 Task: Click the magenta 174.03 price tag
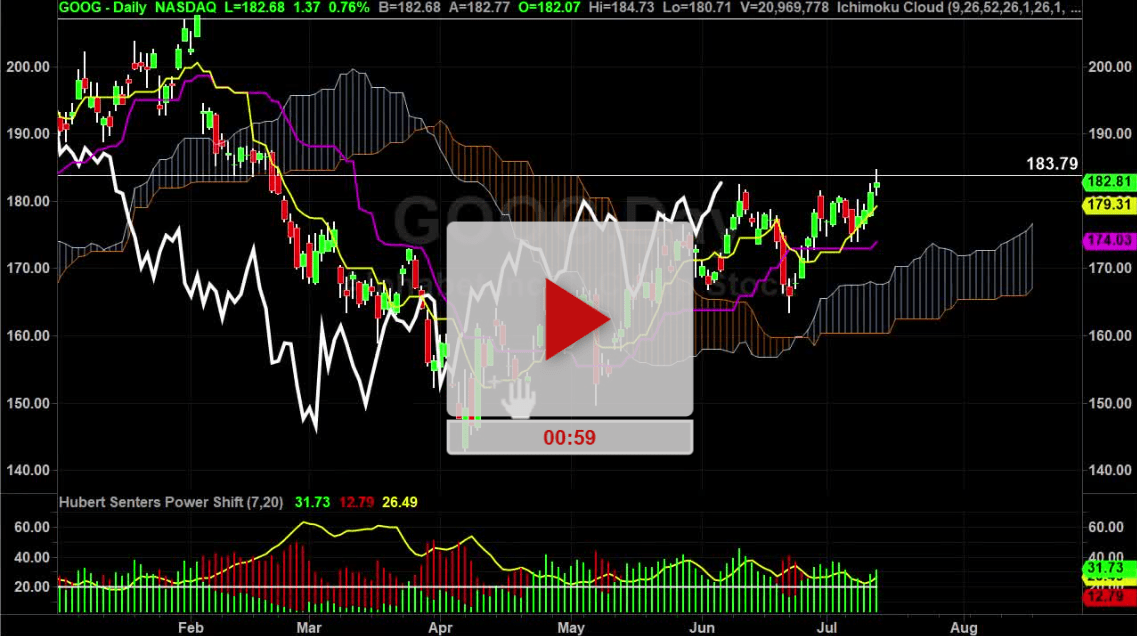(1109, 239)
